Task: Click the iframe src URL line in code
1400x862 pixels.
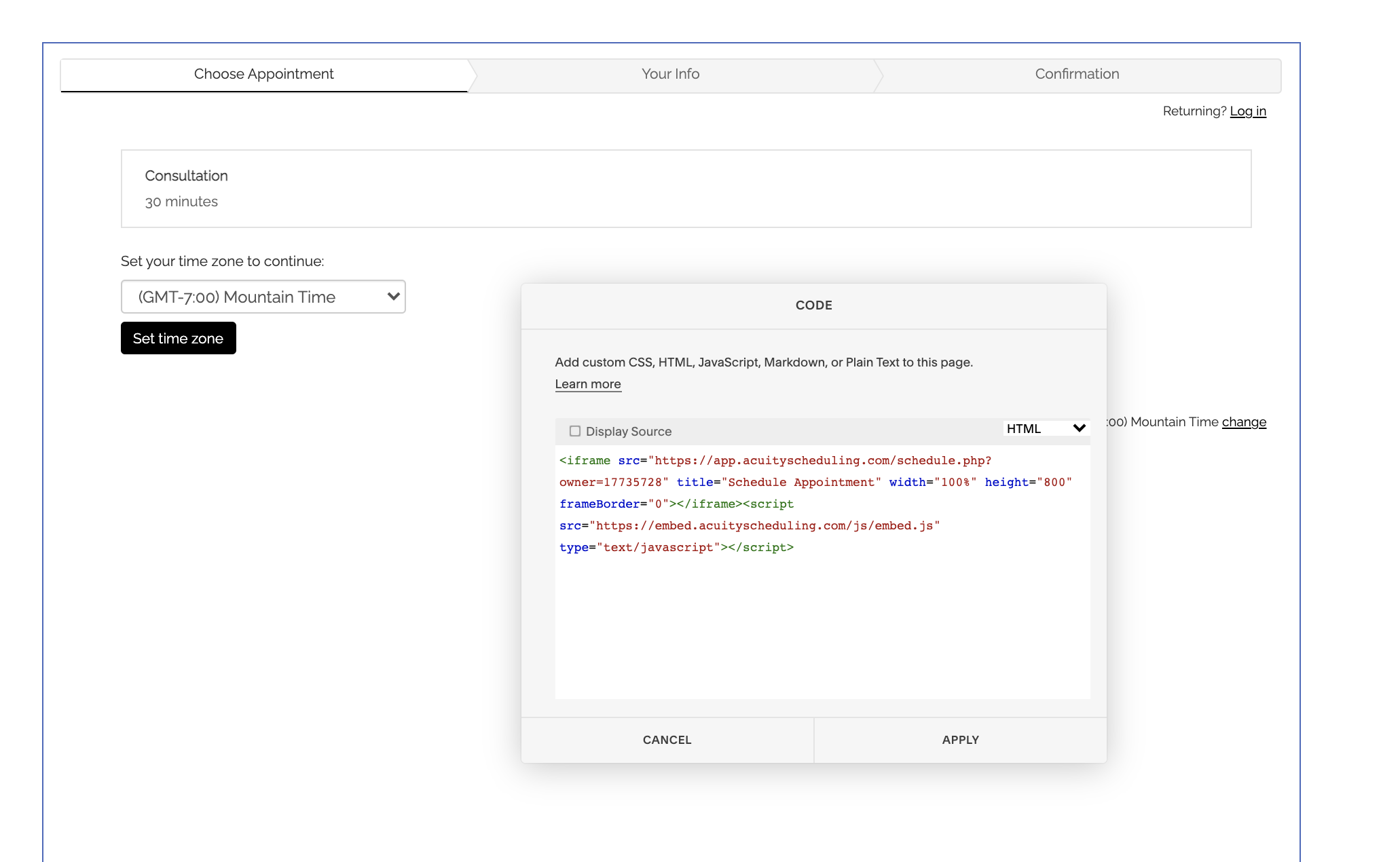Action: click(775, 460)
